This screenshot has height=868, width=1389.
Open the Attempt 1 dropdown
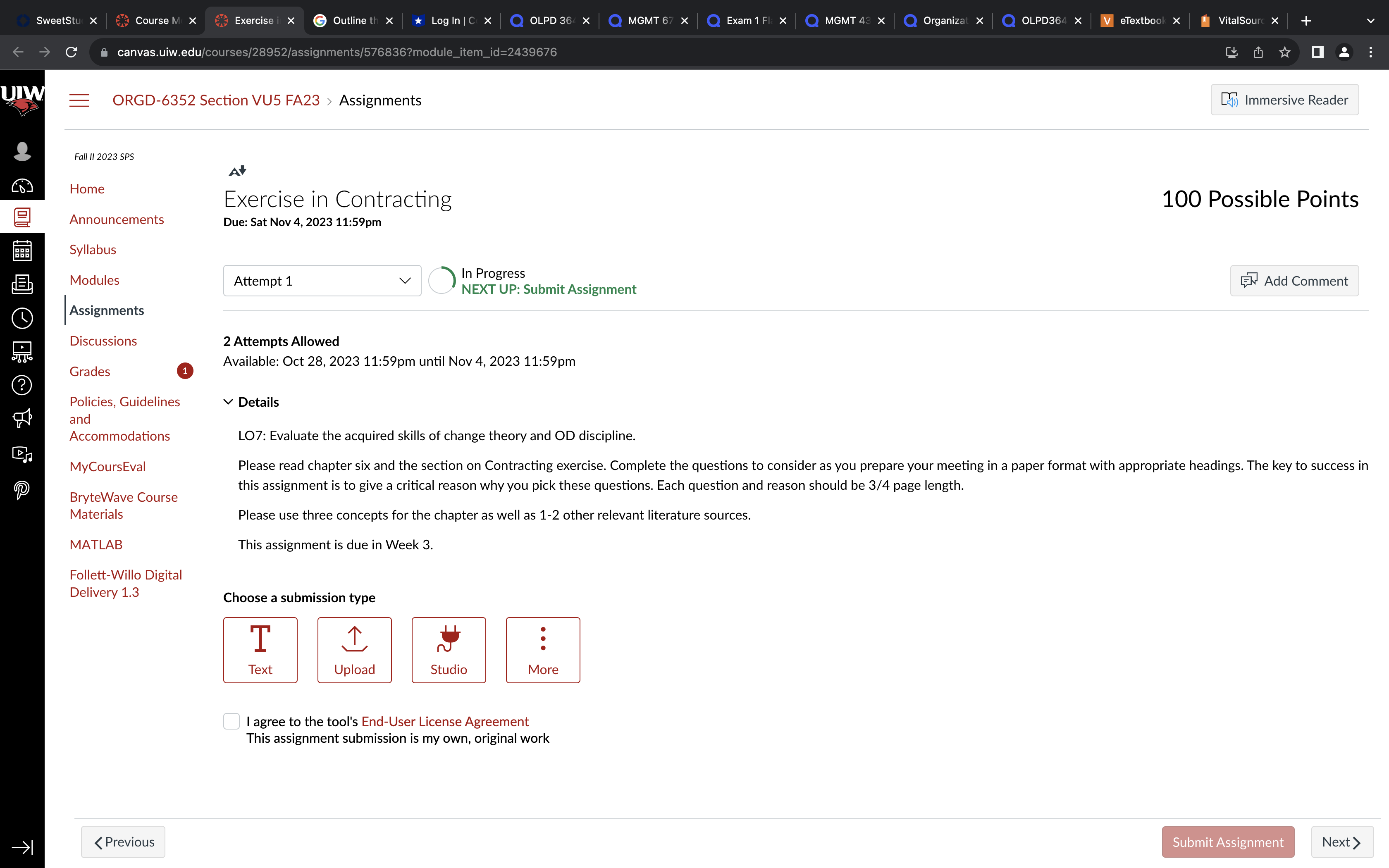coord(322,281)
